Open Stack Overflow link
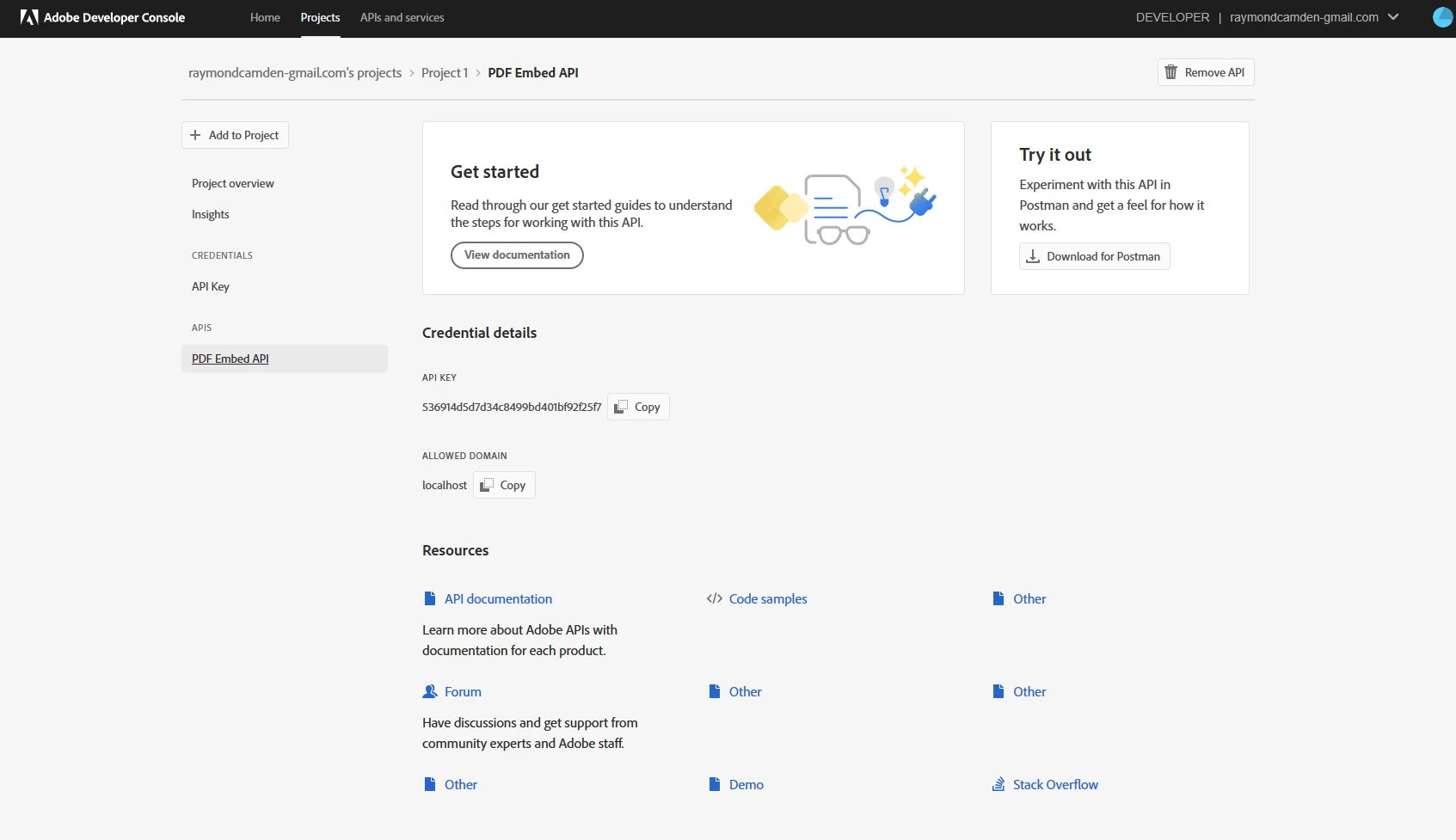 pos(1055,784)
